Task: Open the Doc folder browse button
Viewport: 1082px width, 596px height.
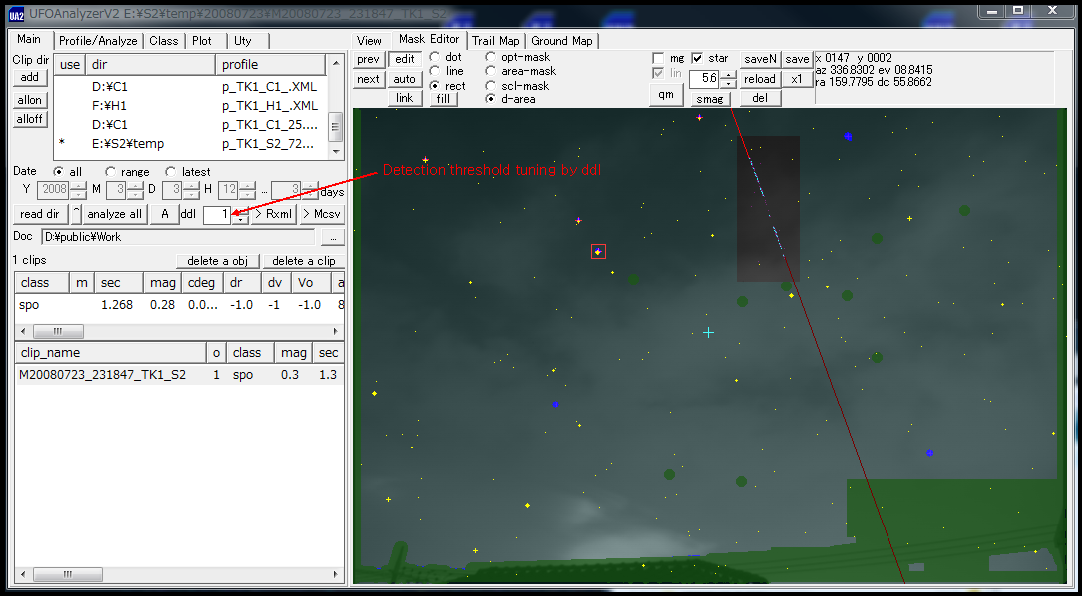Action: (334, 237)
